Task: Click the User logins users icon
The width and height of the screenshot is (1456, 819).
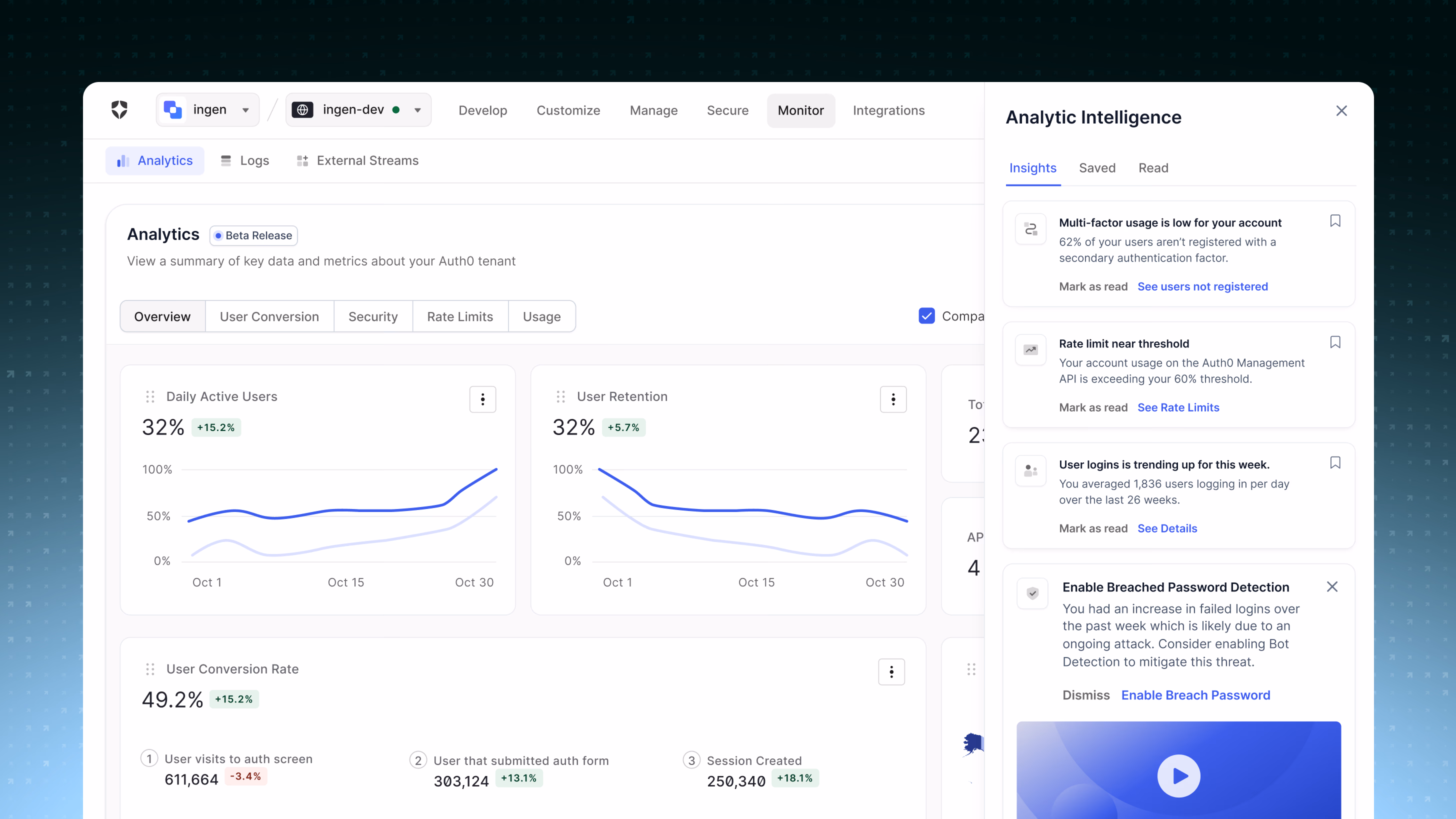Action: 1030,471
